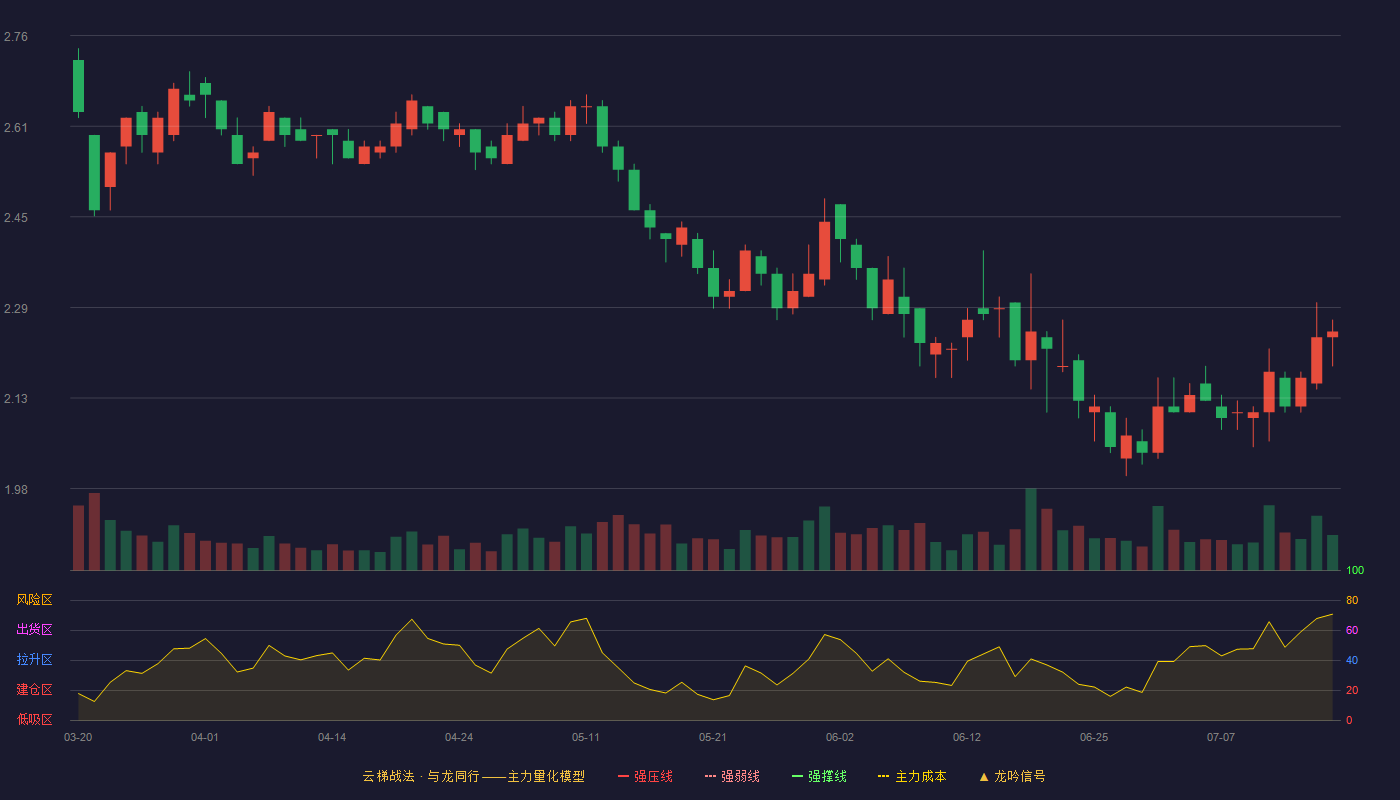Click the red dash icon beside 强压线
The image size is (1400, 800).
pos(623,776)
